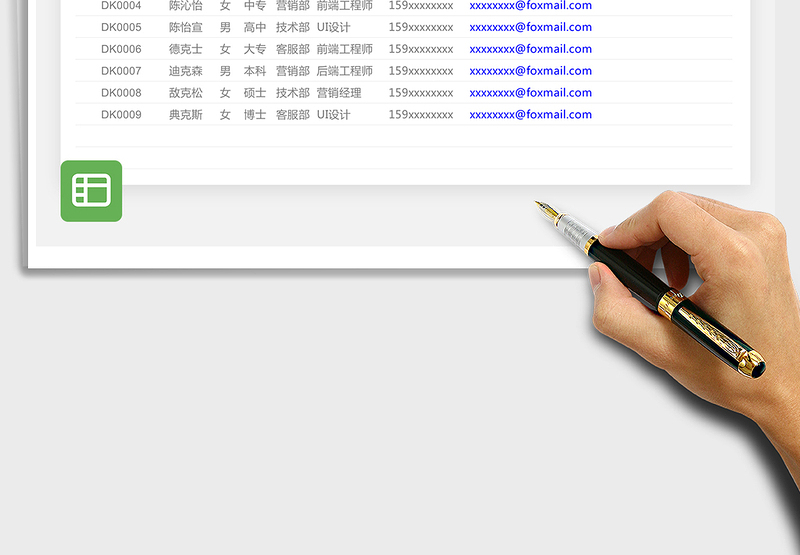Image resolution: width=800 pixels, height=555 pixels.
Task: Select 客服部 department in row DK0009
Action: [x=293, y=115]
